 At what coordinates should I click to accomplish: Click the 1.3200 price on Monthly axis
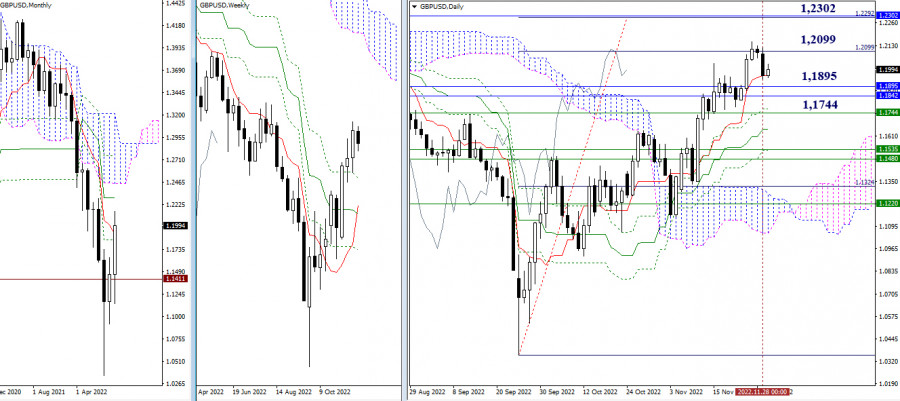pos(174,115)
